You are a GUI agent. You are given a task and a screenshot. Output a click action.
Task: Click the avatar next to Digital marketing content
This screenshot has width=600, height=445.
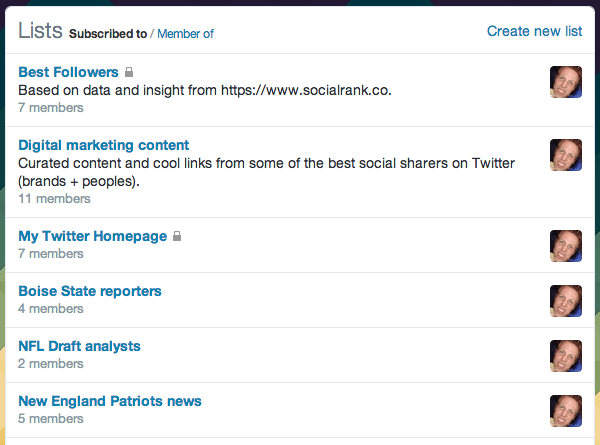[x=566, y=155]
